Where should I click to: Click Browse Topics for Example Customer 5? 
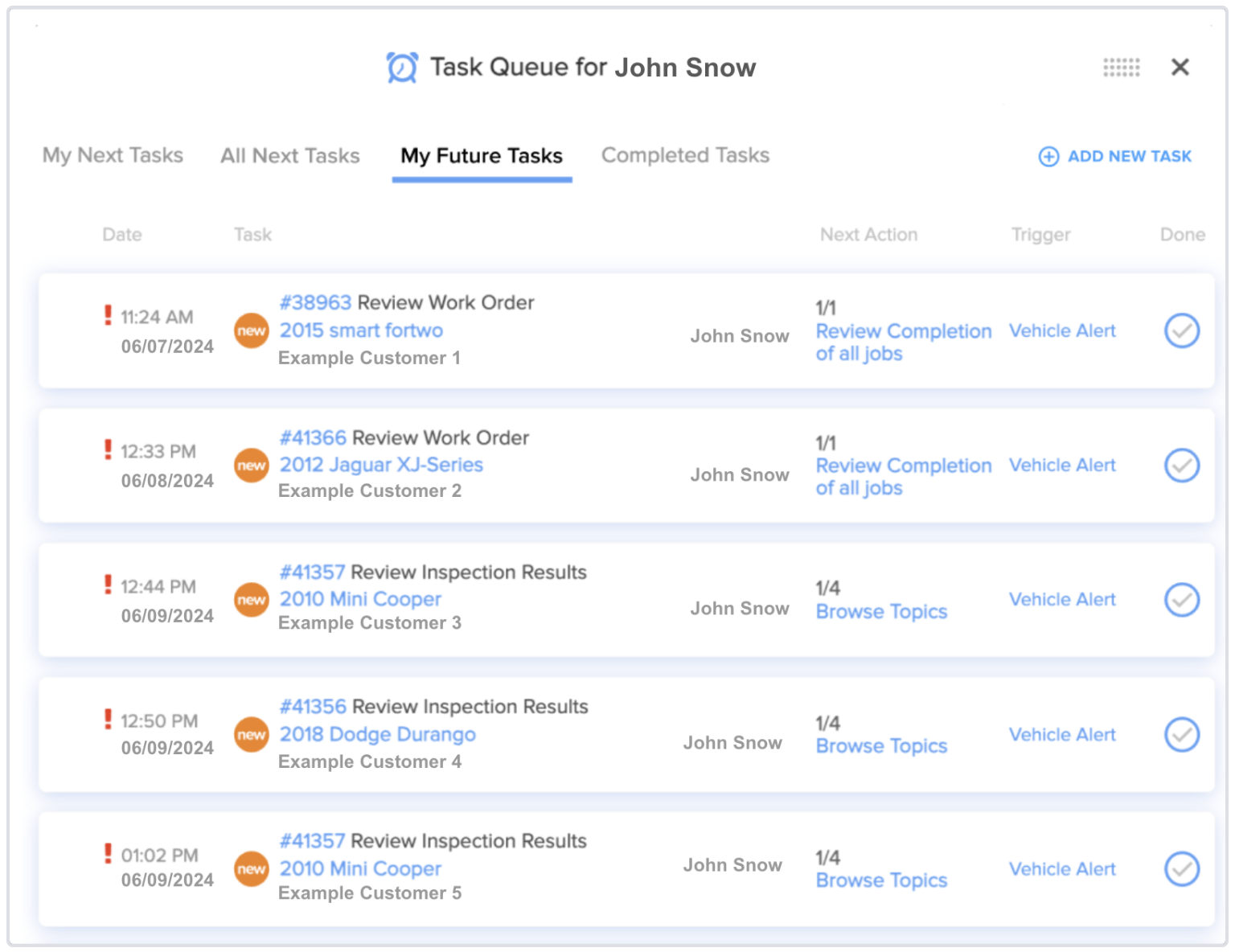point(881,880)
